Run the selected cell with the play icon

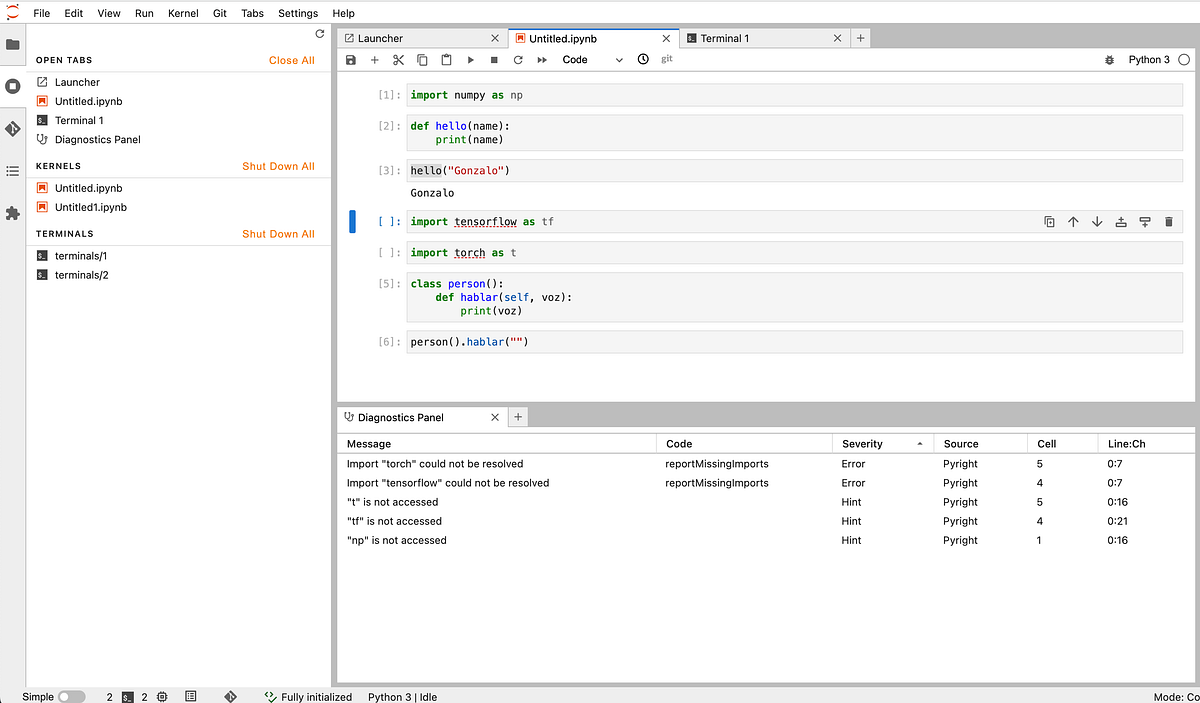470,60
